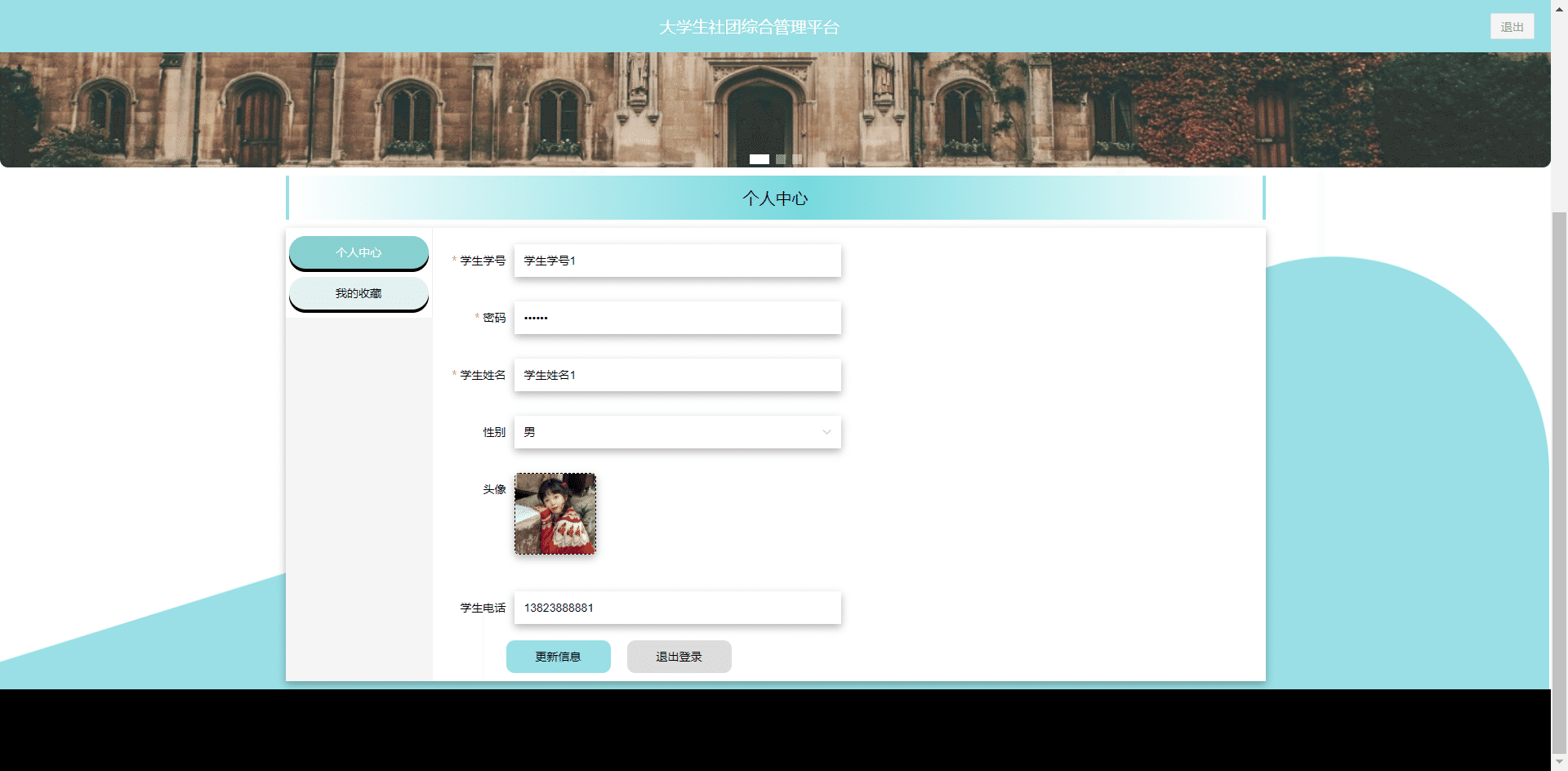
Task: Select the second carousel indicator on banner
Action: pyautogui.click(x=781, y=159)
